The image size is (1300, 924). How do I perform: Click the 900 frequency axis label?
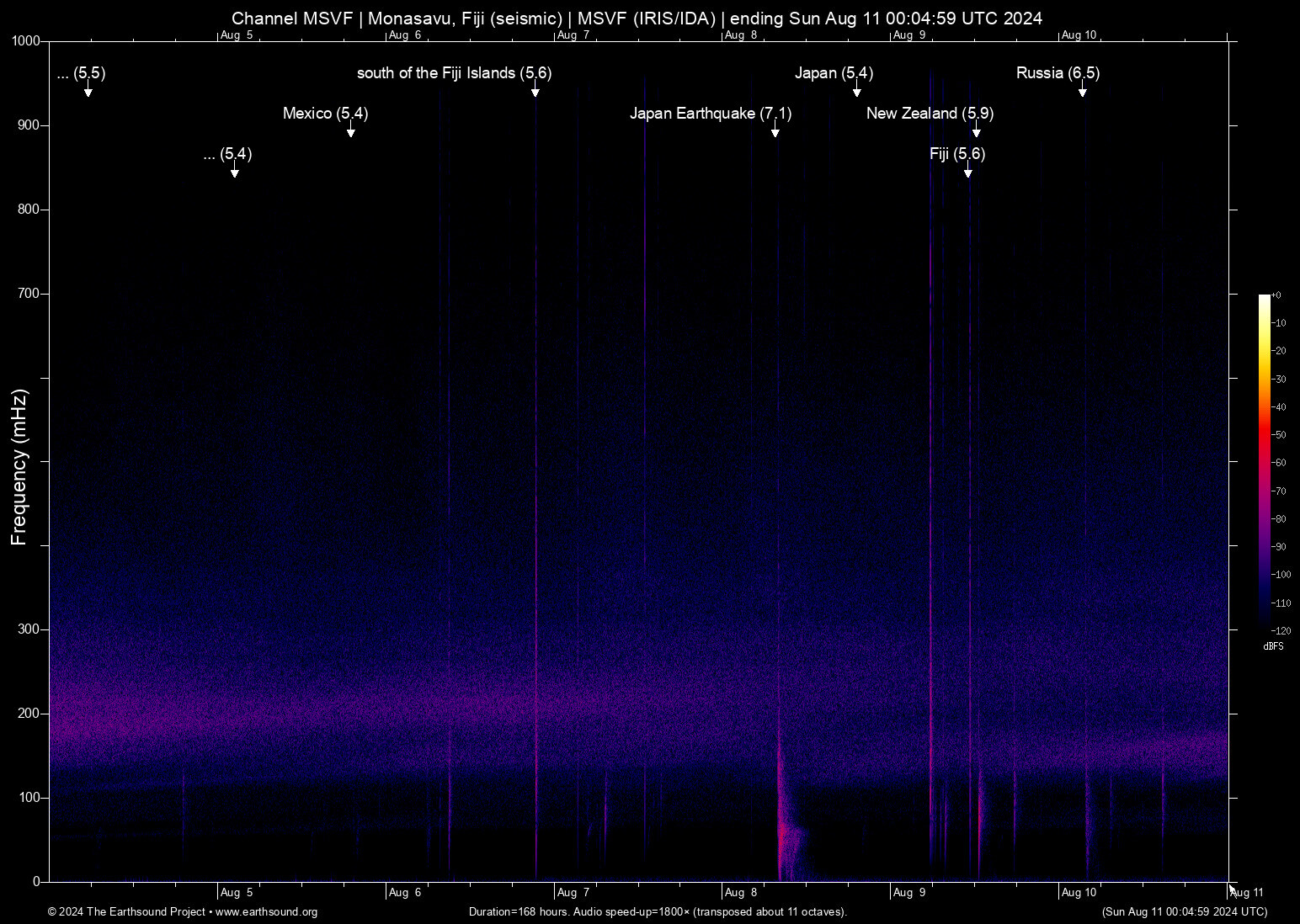coord(29,125)
